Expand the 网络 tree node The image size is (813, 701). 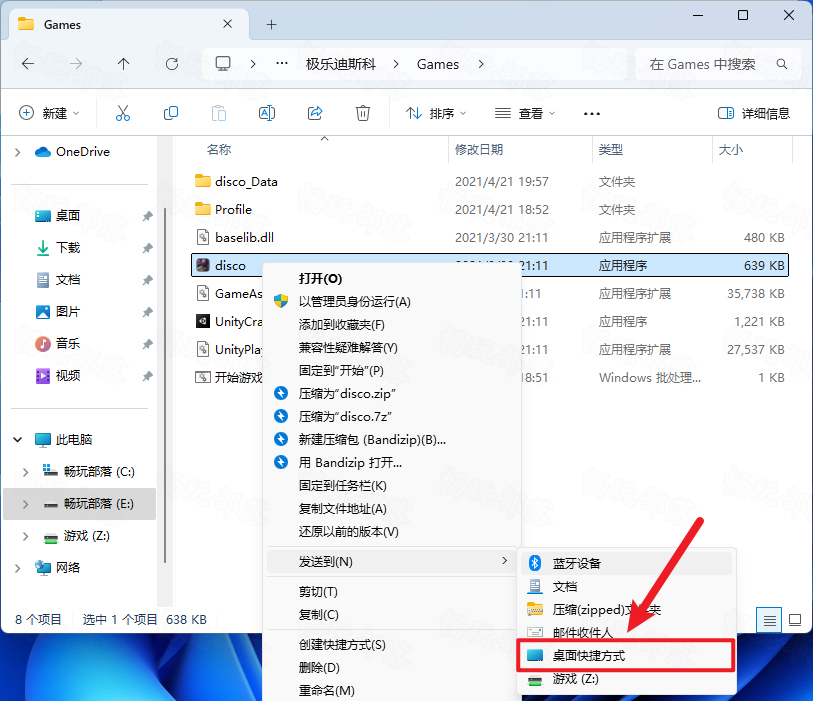[x=18, y=568]
